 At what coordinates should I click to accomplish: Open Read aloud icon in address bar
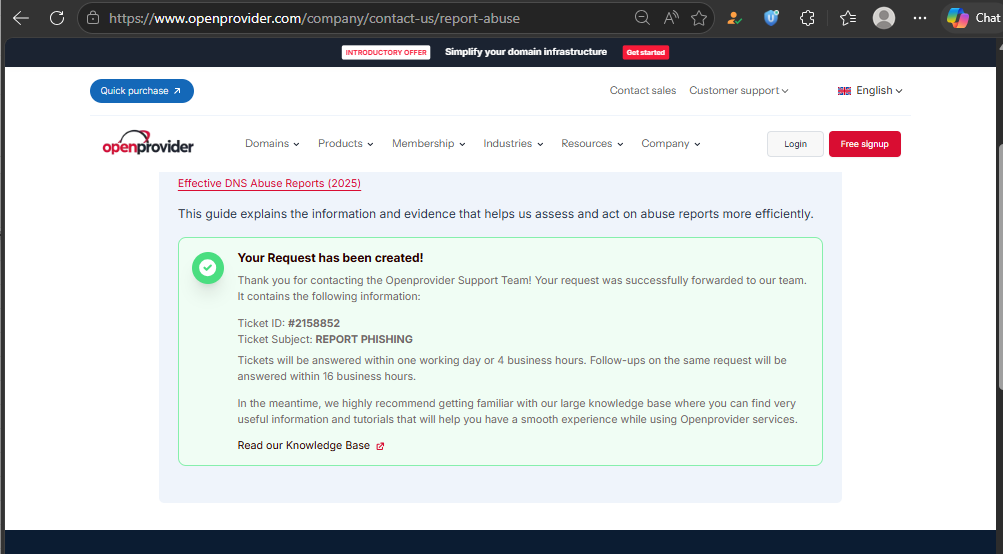pyautogui.click(x=670, y=18)
